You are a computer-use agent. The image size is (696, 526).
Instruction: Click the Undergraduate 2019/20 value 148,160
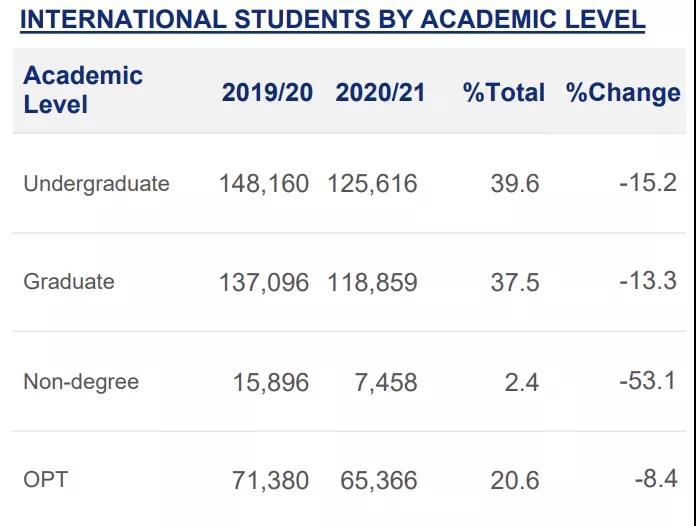pyautogui.click(x=264, y=184)
